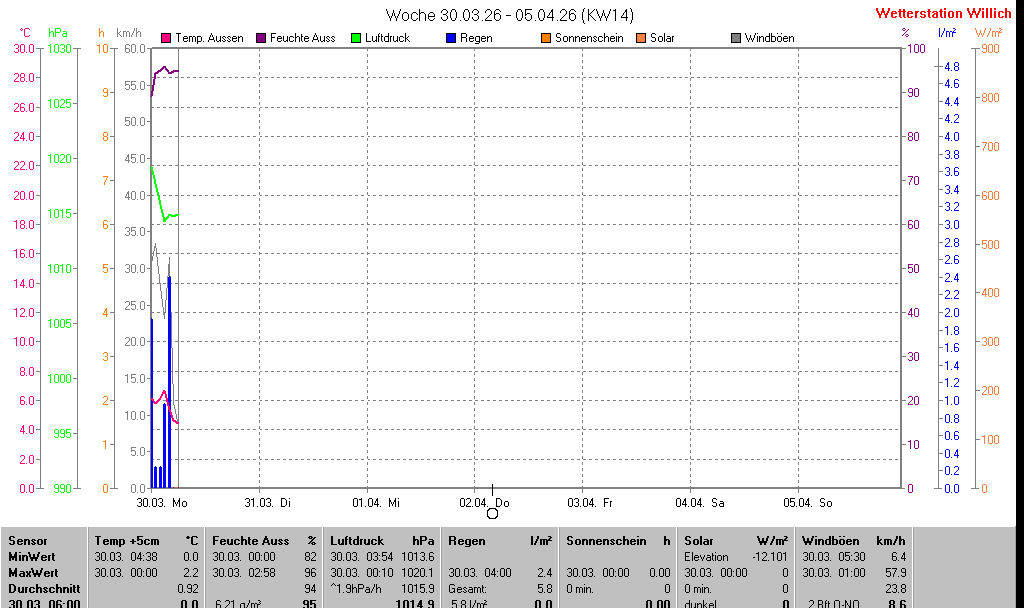Click the Windböen km/h table header
Image resolution: width=1024 pixels, height=608 pixels.
(854, 541)
